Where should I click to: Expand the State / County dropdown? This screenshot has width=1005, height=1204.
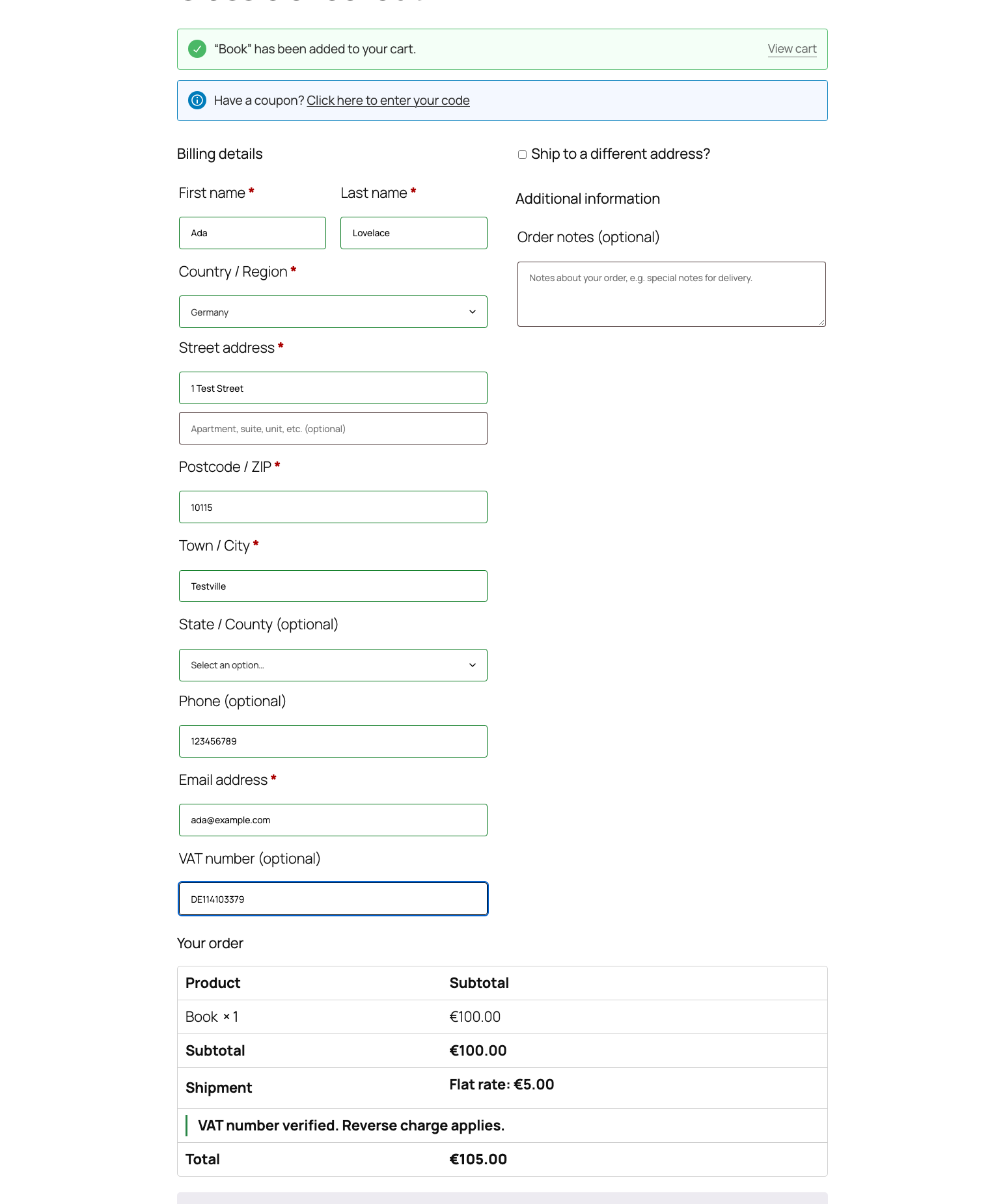click(333, 665)
